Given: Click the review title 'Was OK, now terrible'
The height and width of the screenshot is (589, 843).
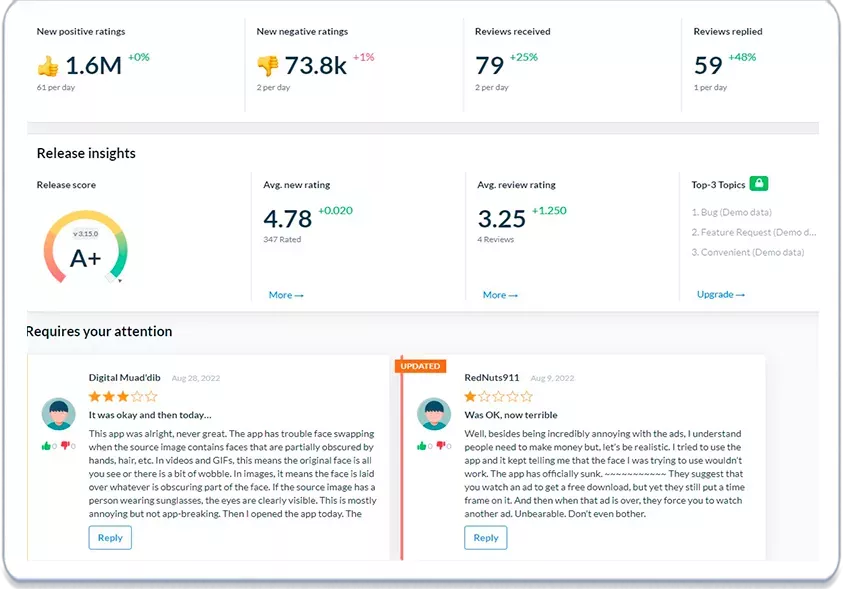Looking at the screenshot, I should tap(511, 415).
